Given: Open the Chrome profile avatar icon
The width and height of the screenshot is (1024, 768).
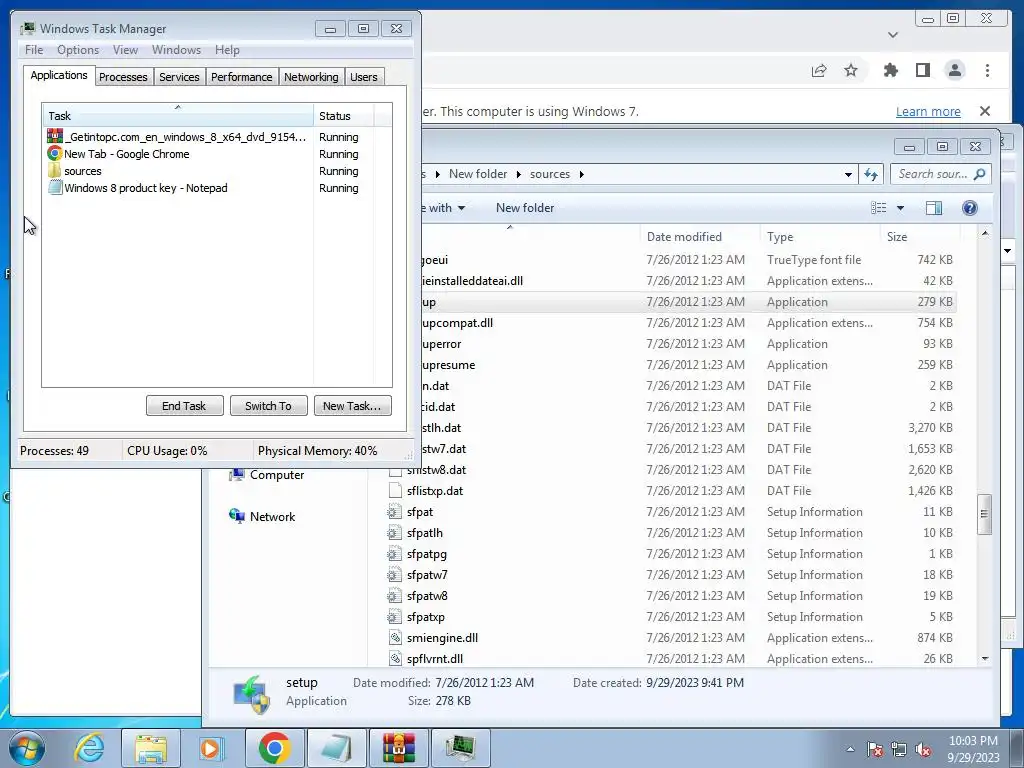Looking at the screenshot, I should click(x=955, y=70).
